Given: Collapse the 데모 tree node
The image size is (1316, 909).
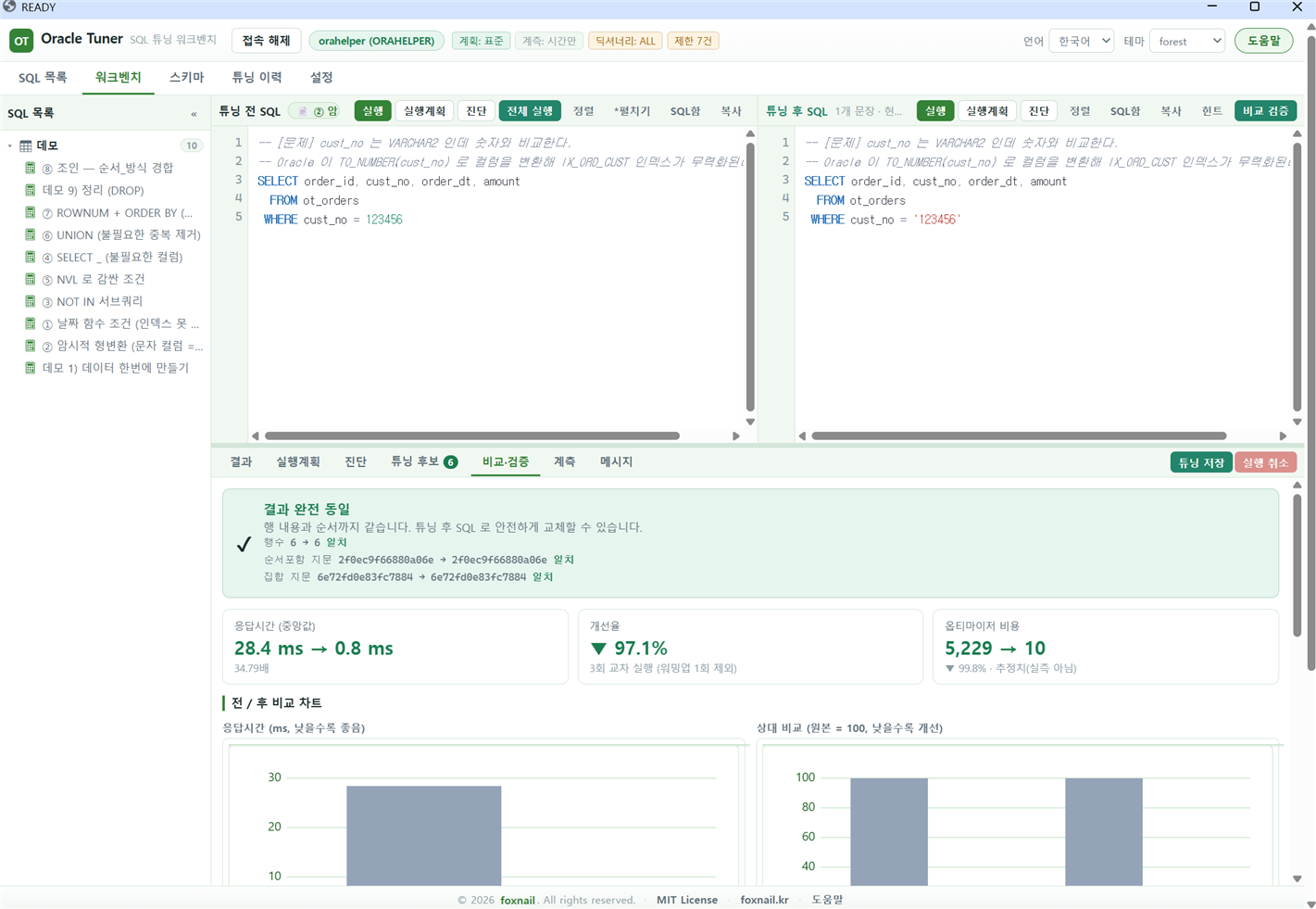Looking at the screenshot, I should click(10, 146).
